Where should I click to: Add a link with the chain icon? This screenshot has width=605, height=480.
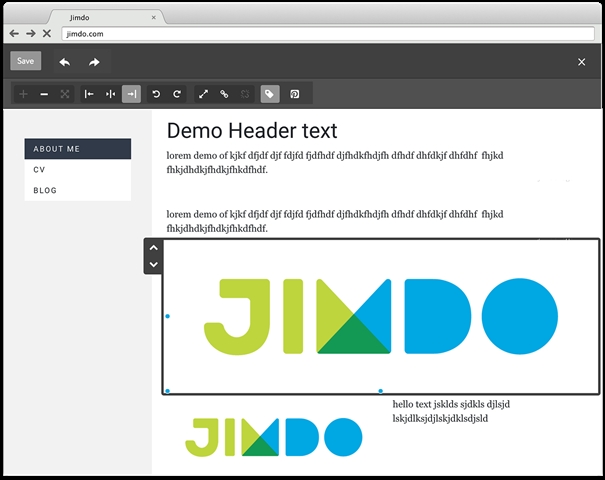[x=224, y=94]
